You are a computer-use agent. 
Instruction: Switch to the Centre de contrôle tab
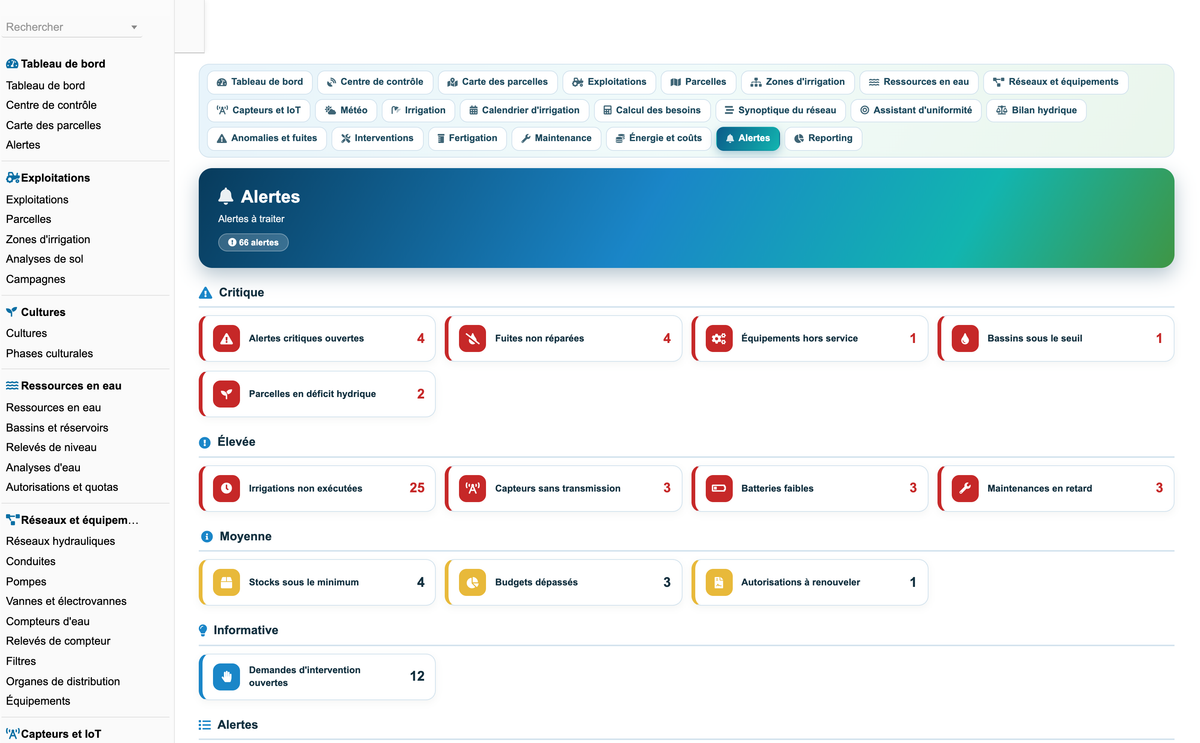tap(375, 82)
